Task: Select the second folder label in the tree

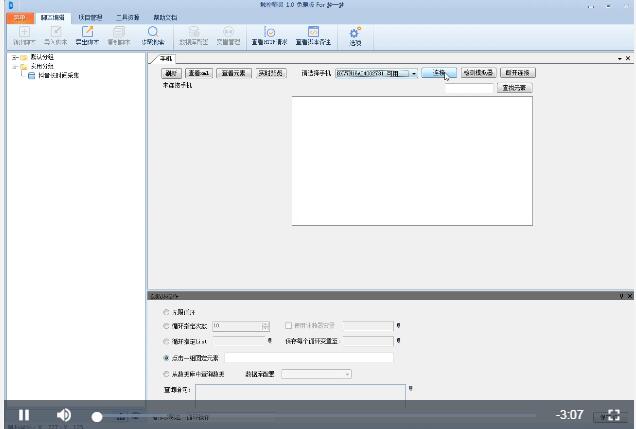Action: [x=42, y=66]
